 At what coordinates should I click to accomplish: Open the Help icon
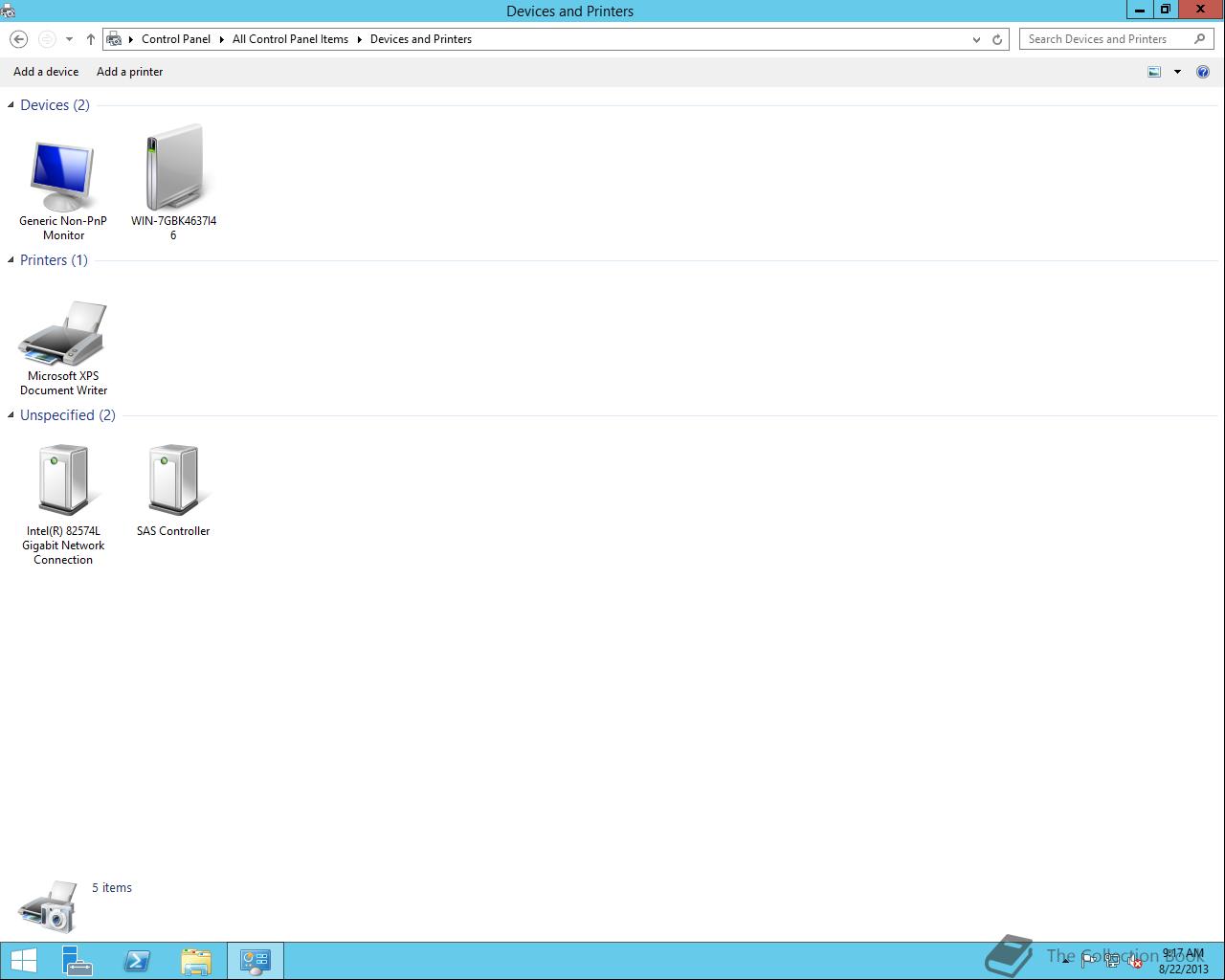point(1203,72)
